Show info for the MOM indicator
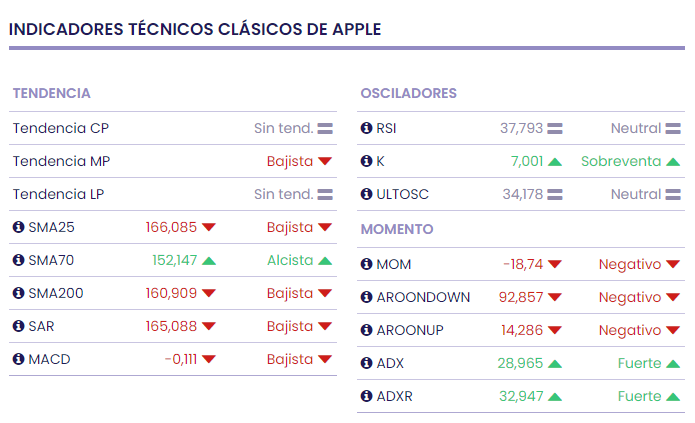The width and height of the screenshot is (695, 423). [x=366, y=264]
